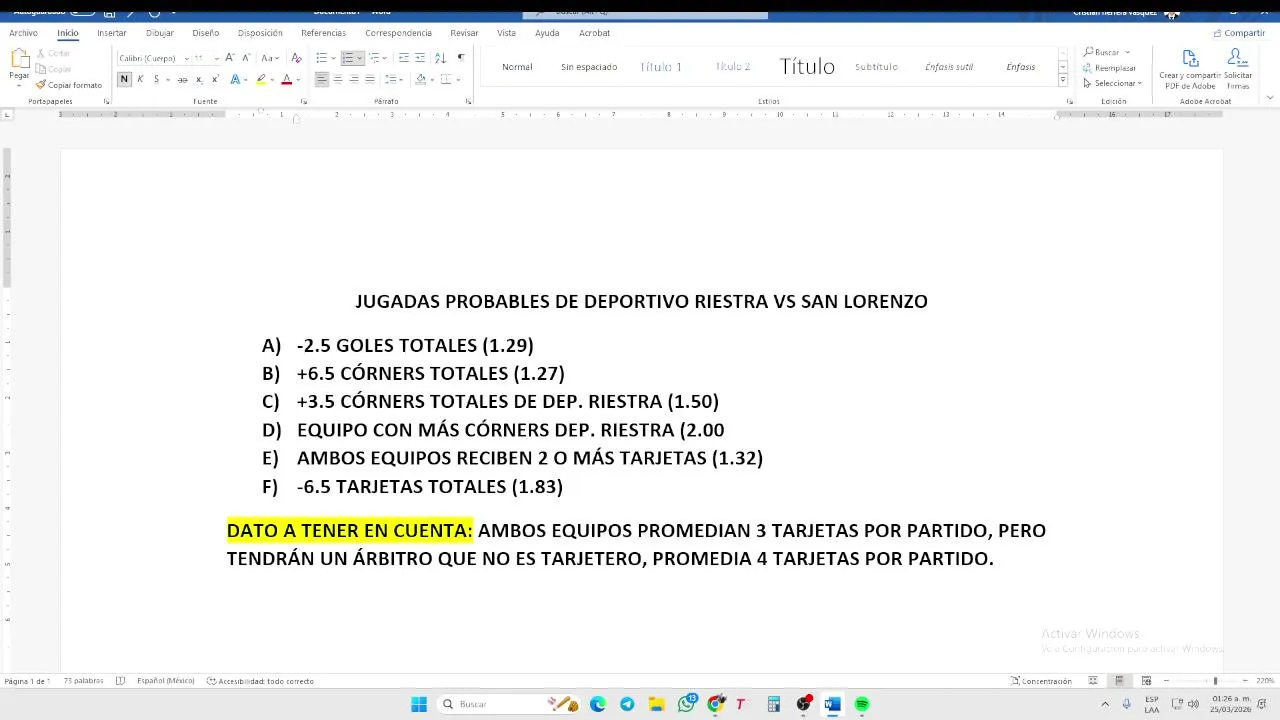Toggle subscript formatting

199,79
